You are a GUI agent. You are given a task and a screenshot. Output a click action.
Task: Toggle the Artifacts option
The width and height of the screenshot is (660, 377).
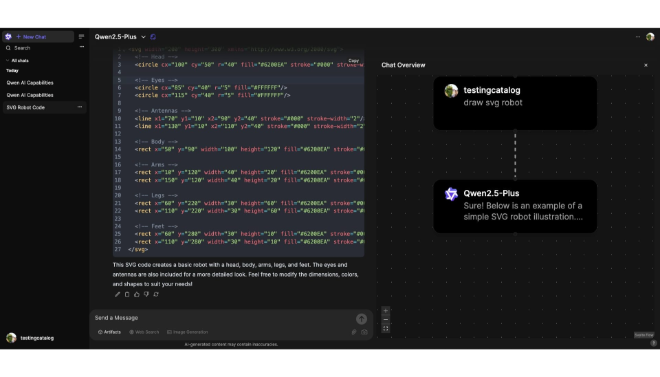click(109, 332)
